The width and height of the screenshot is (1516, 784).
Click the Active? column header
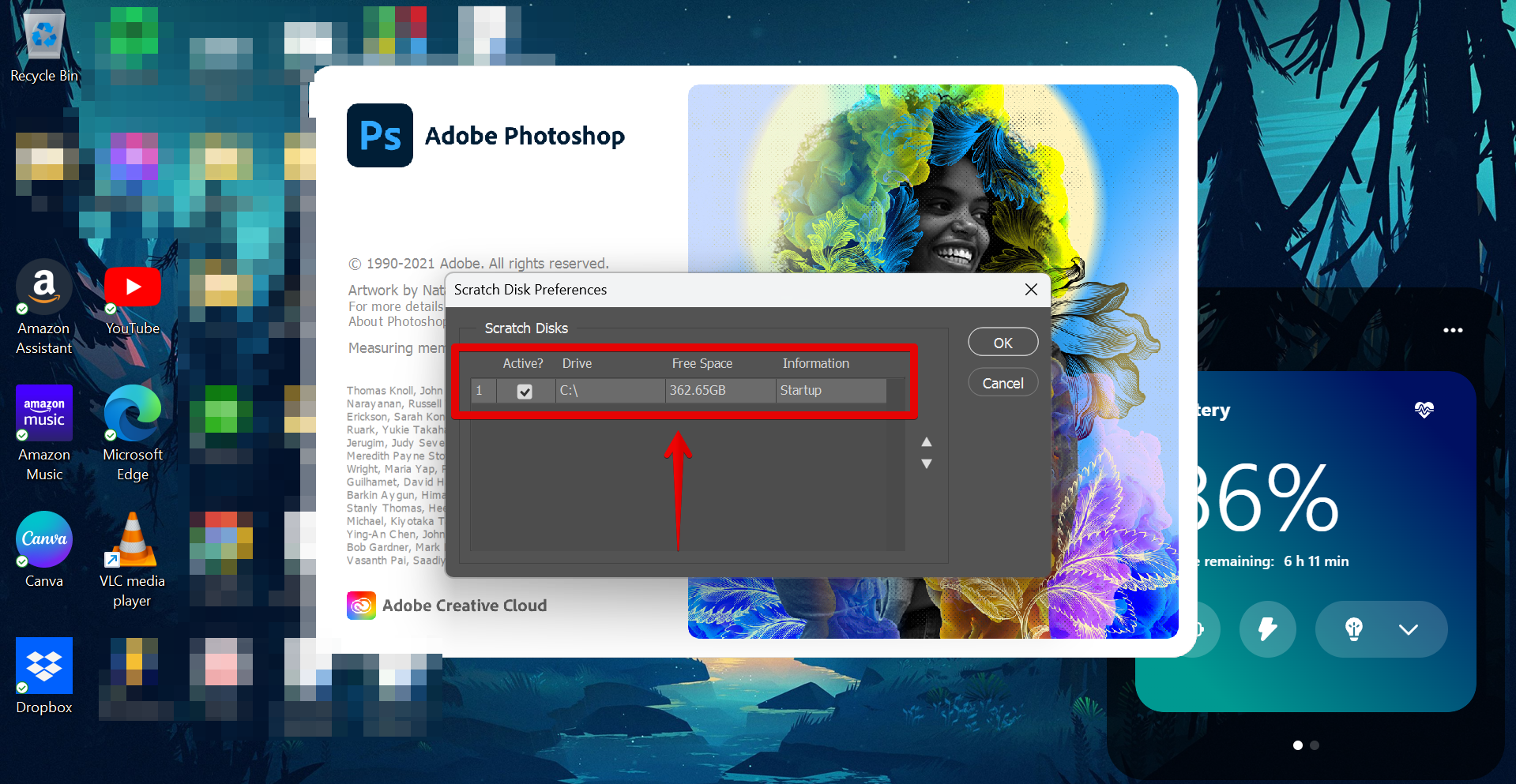tap(523, 363)
